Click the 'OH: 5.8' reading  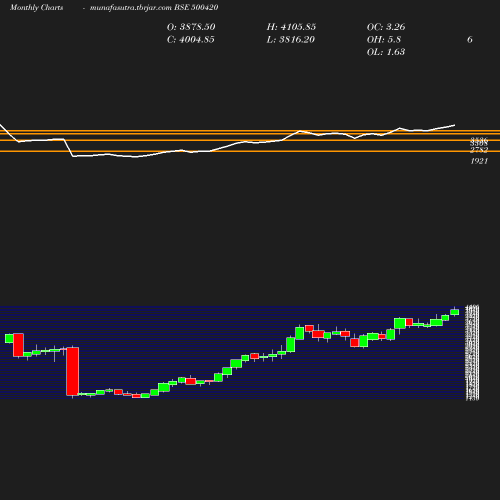pos(384,40)
